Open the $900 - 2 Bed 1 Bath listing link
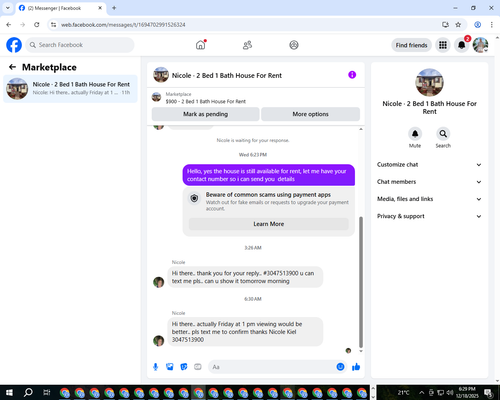Viewport: 500px width, 400px height. tap(206, 101)
